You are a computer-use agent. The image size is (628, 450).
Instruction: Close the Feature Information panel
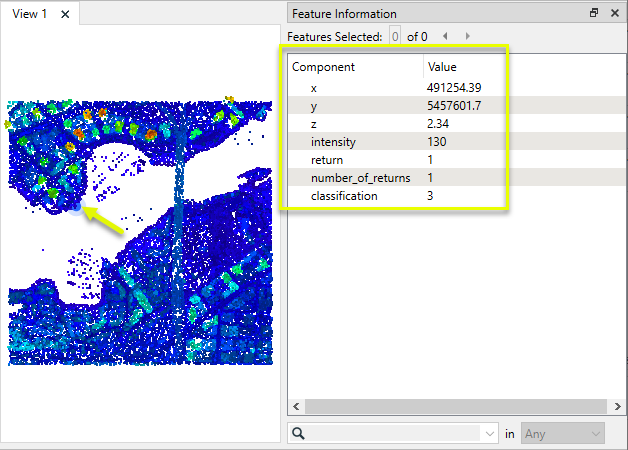[x=614, y=13]
